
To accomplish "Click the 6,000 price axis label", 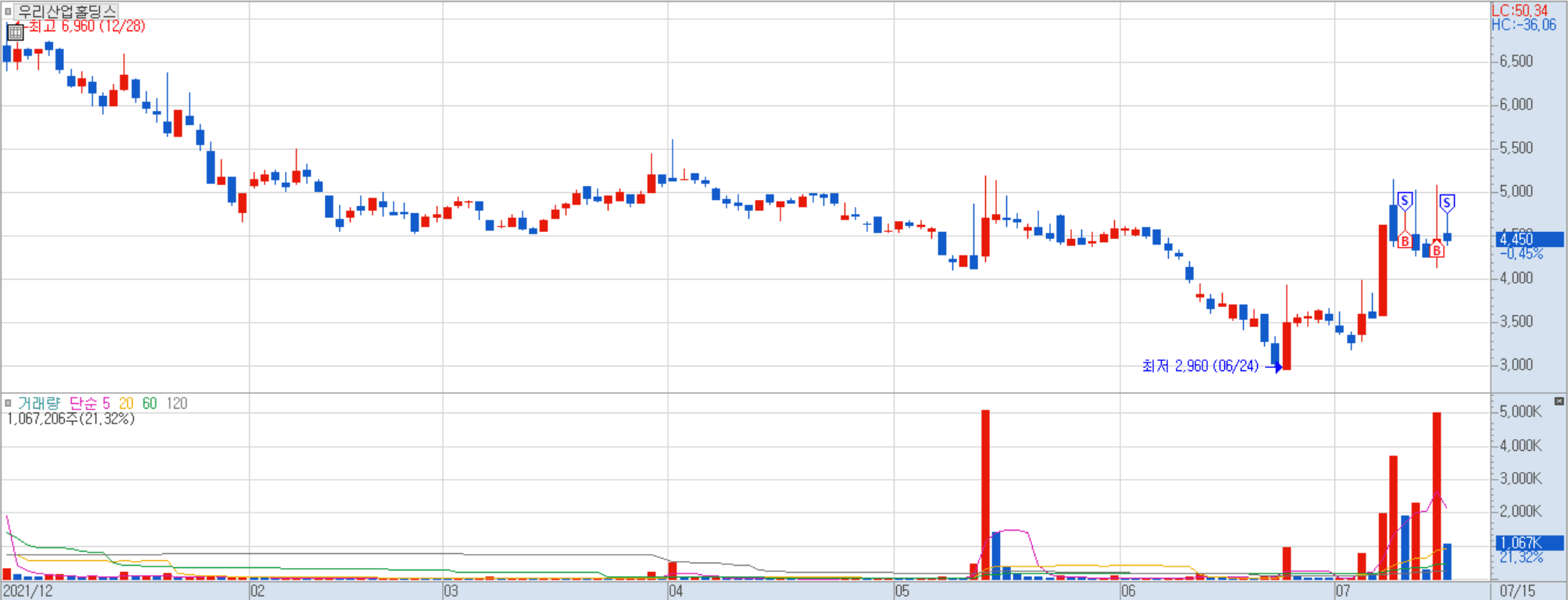I will click(x=1516, y=105).
